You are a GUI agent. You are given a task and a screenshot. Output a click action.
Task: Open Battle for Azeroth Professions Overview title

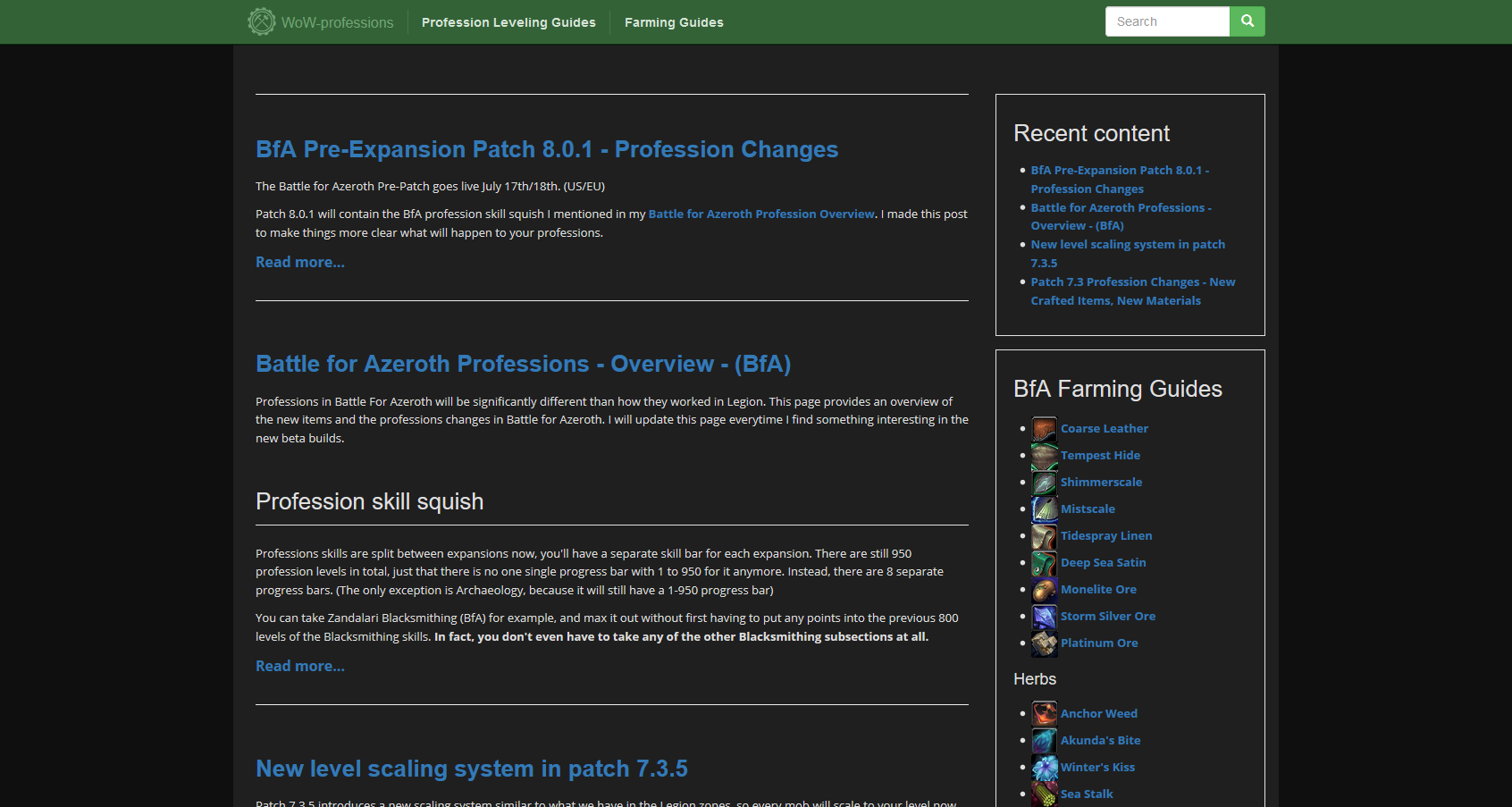[524, 364]
